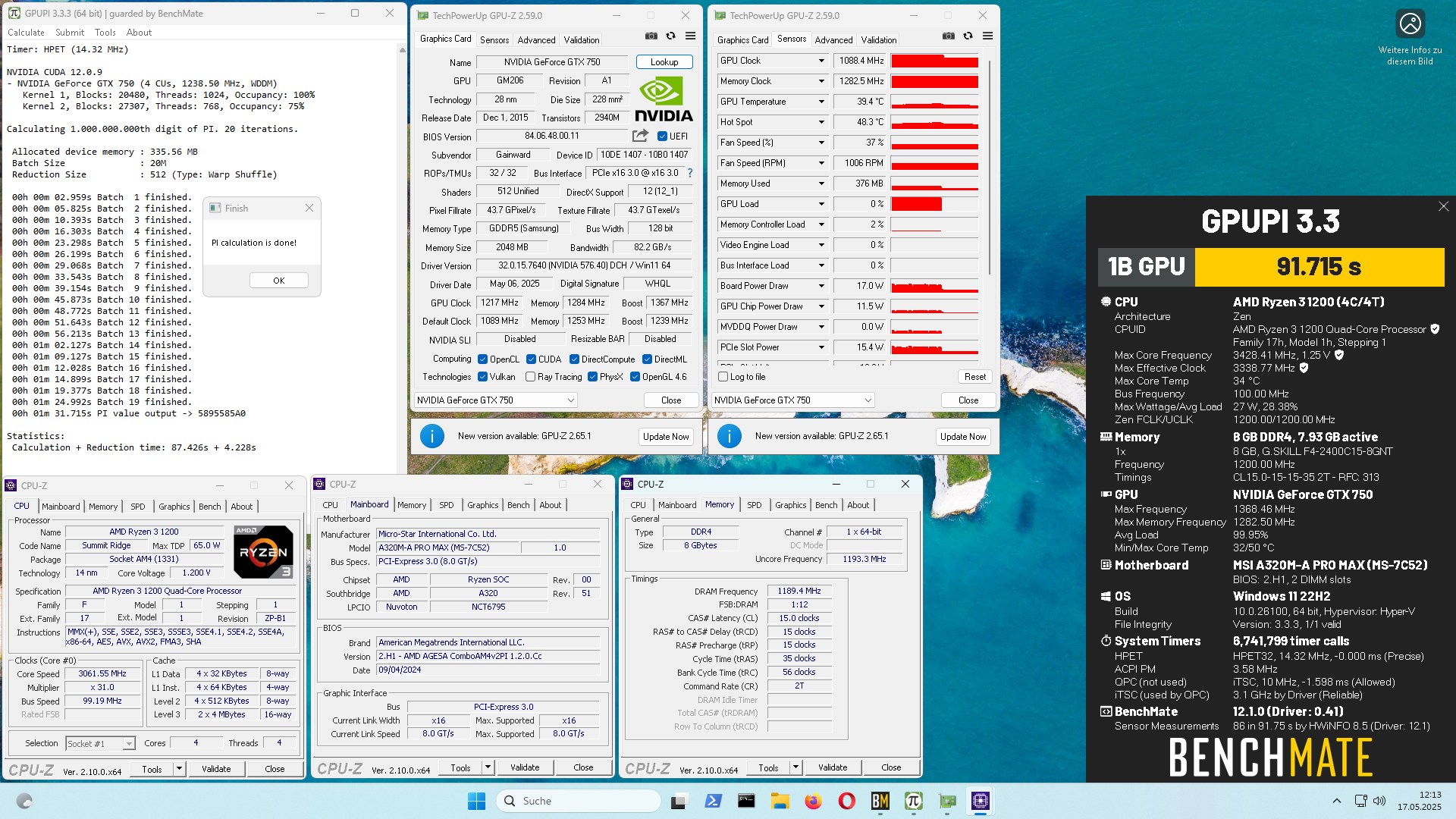Click the info icon in left GPU-Z update banner
The width and height of the screenshot is (1456, 819).
coord(431,436)
